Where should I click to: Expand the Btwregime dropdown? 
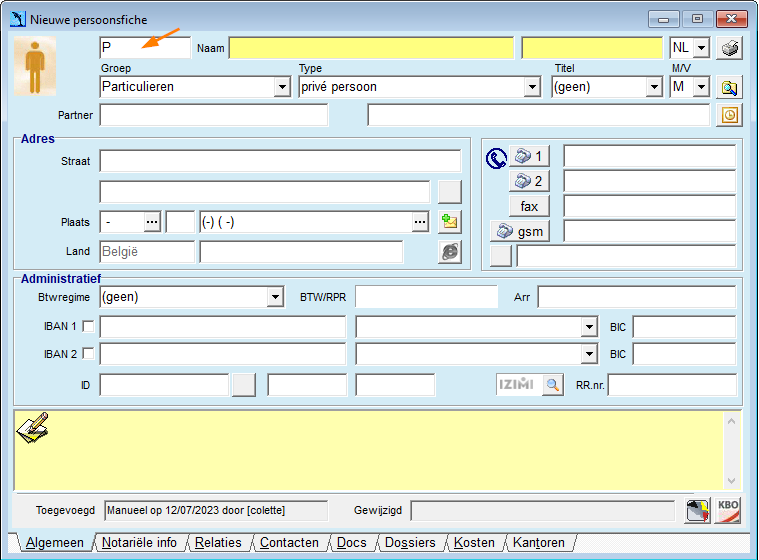[x=275, y=297]
